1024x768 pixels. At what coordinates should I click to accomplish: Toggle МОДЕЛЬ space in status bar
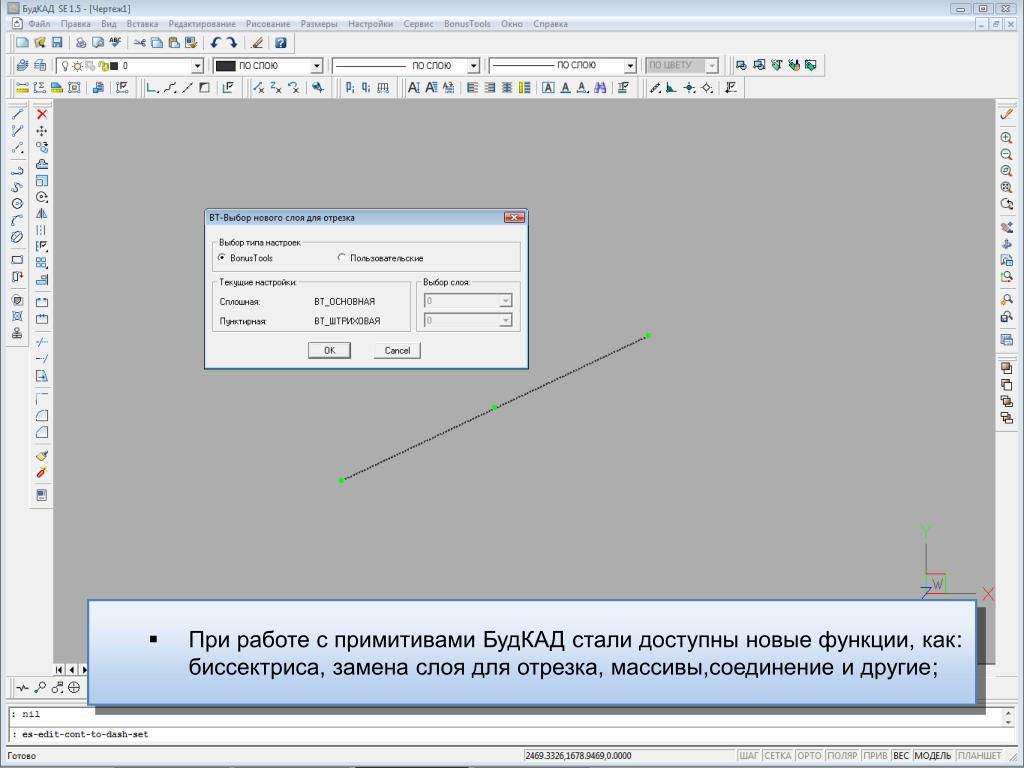tap(933, 756)
